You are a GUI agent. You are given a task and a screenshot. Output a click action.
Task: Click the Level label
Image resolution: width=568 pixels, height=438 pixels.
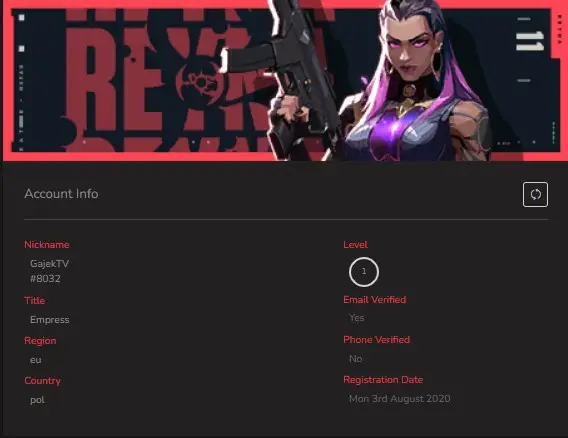point(355,245)
